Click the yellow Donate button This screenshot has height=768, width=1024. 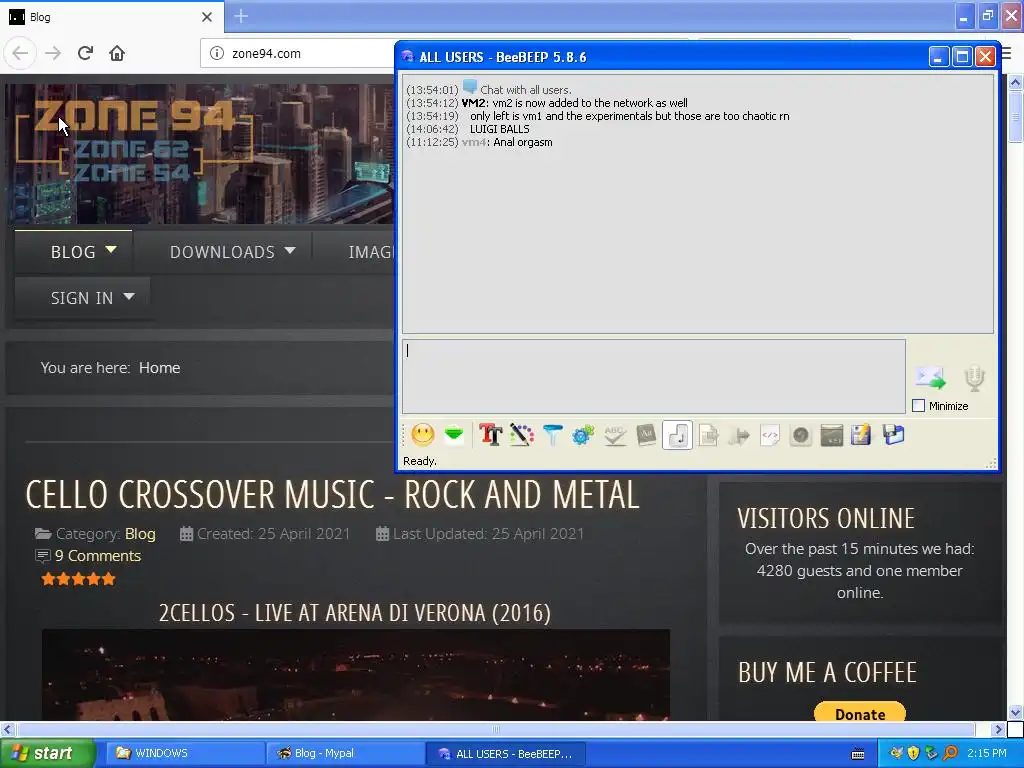[860, 712]
